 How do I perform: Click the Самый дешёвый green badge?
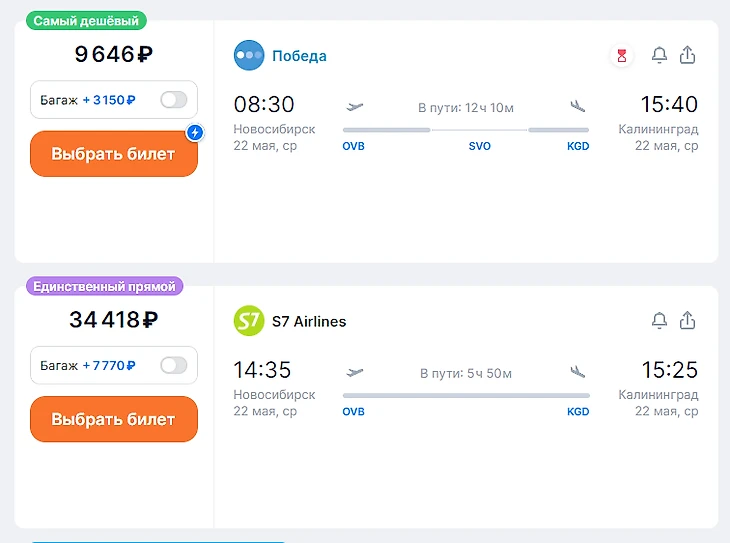click(x=86, y=21)
